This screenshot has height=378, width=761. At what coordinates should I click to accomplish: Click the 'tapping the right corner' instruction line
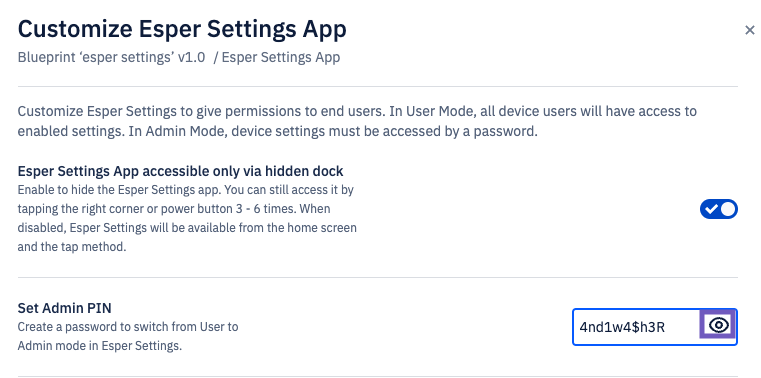tap(174, 209)
